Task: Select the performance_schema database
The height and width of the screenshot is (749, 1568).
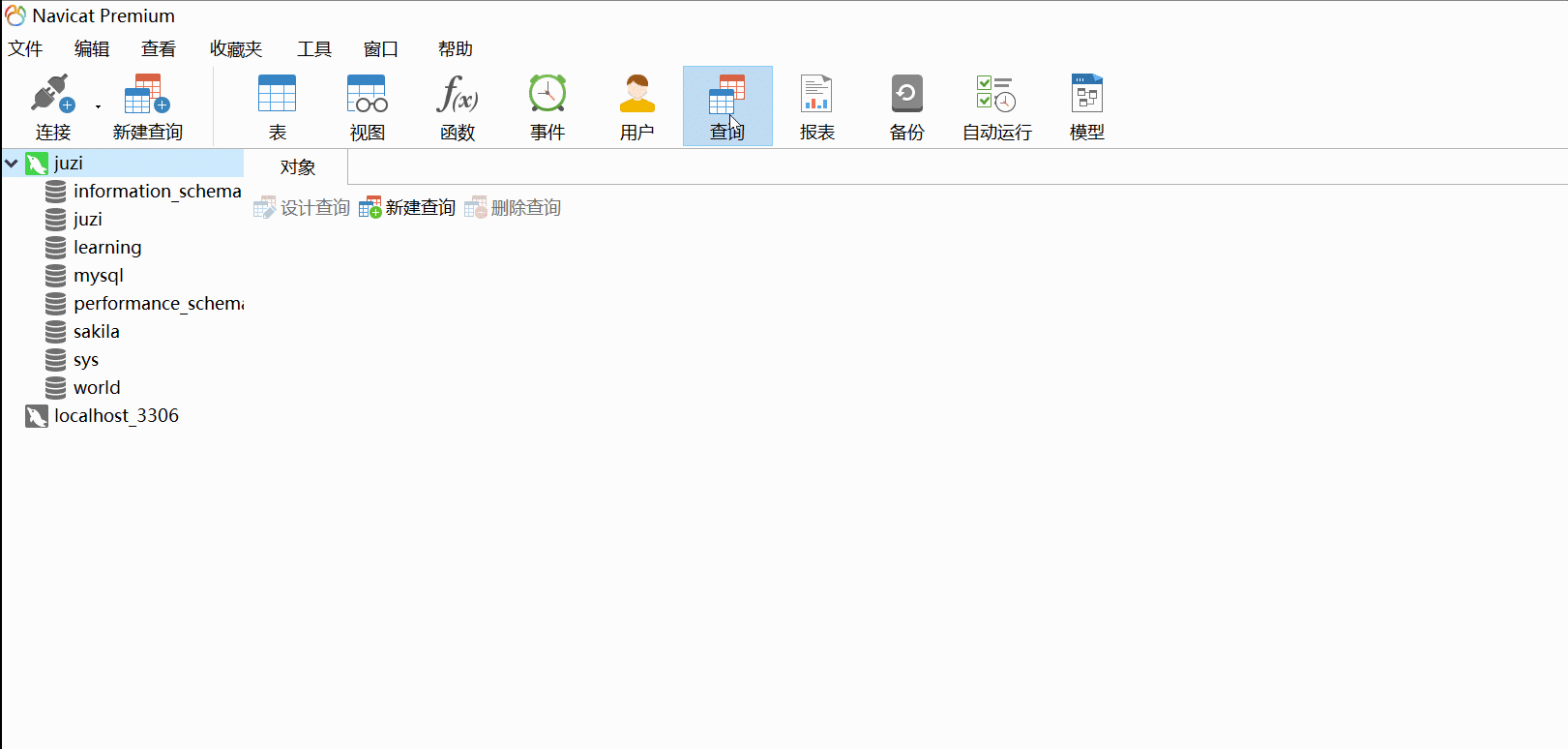Action: coord(159,304)
